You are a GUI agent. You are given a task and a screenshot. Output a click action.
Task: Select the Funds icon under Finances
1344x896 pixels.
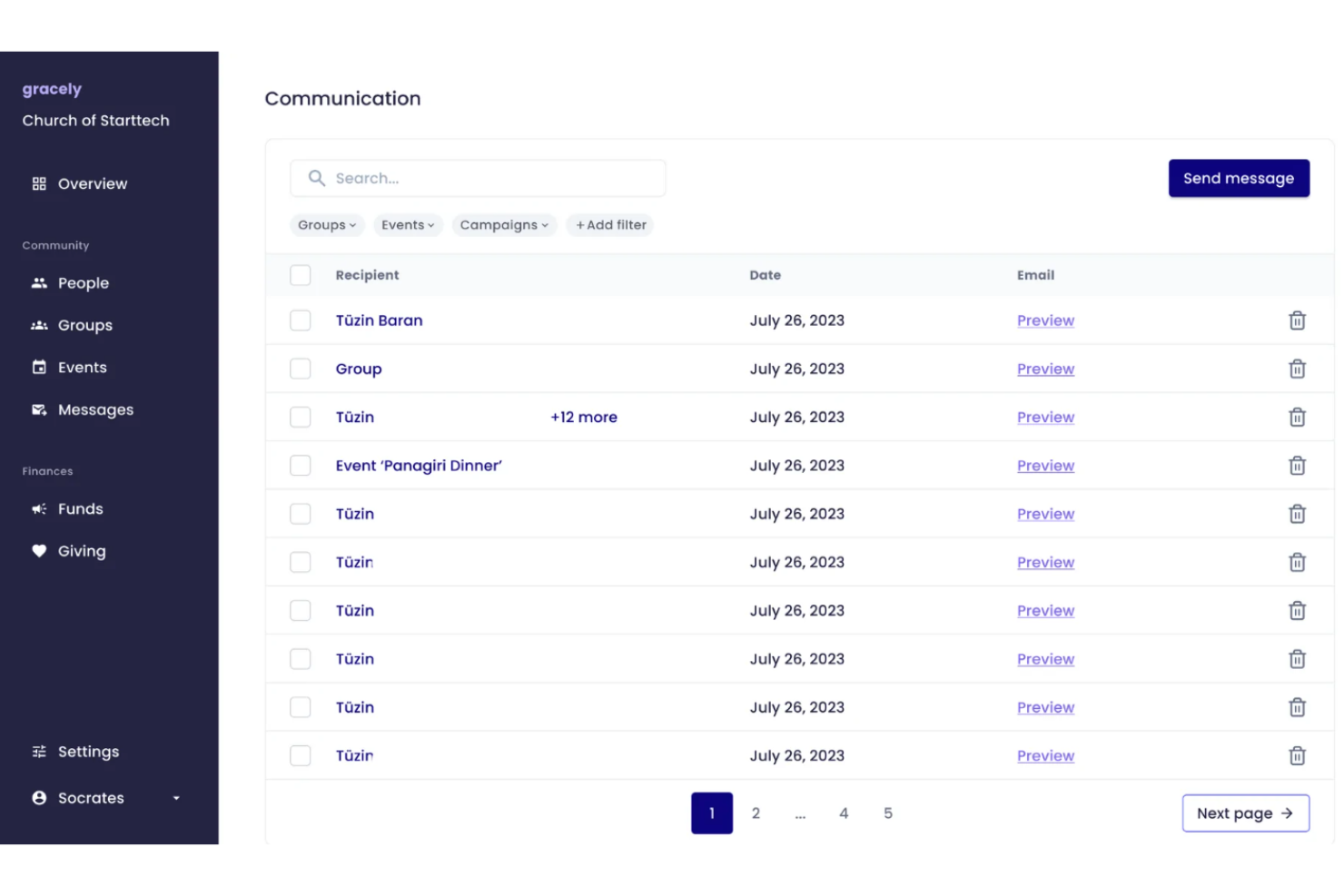coord(39,508)
